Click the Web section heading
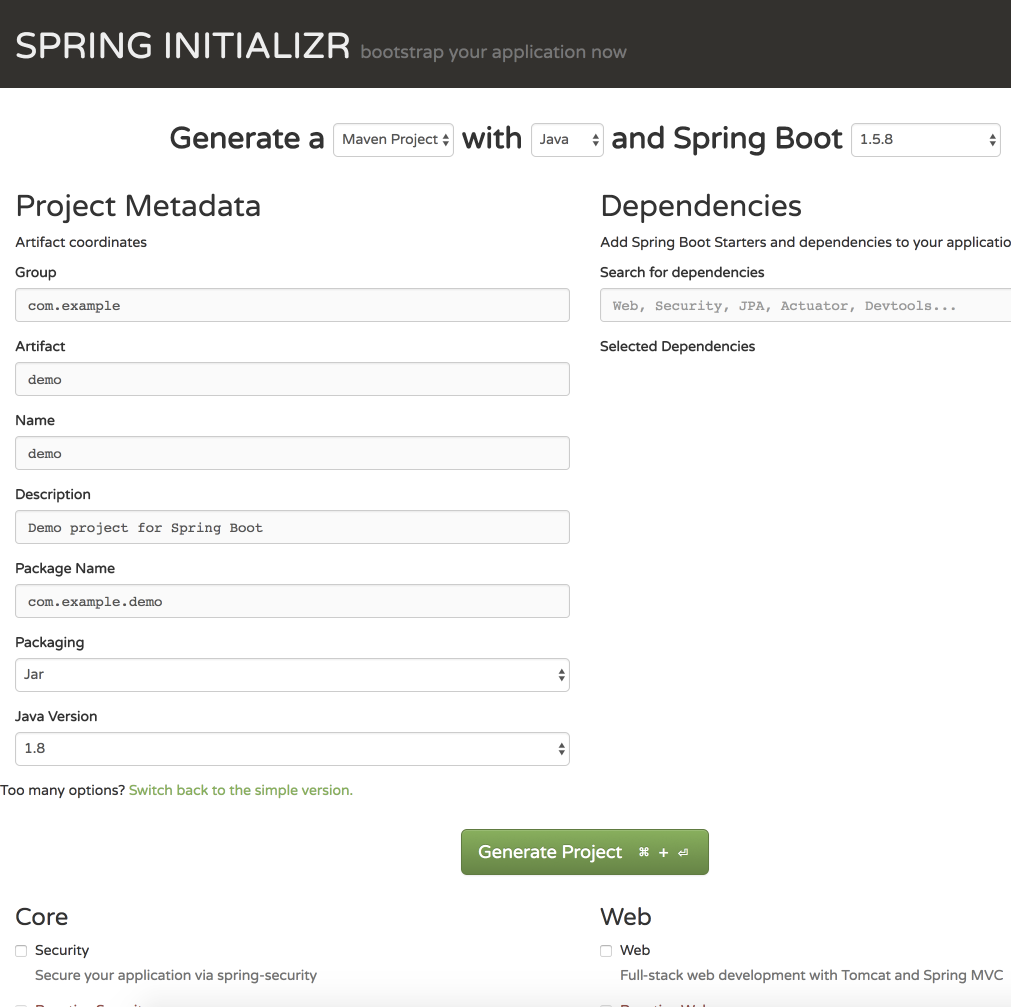 (x=625, y=917)
